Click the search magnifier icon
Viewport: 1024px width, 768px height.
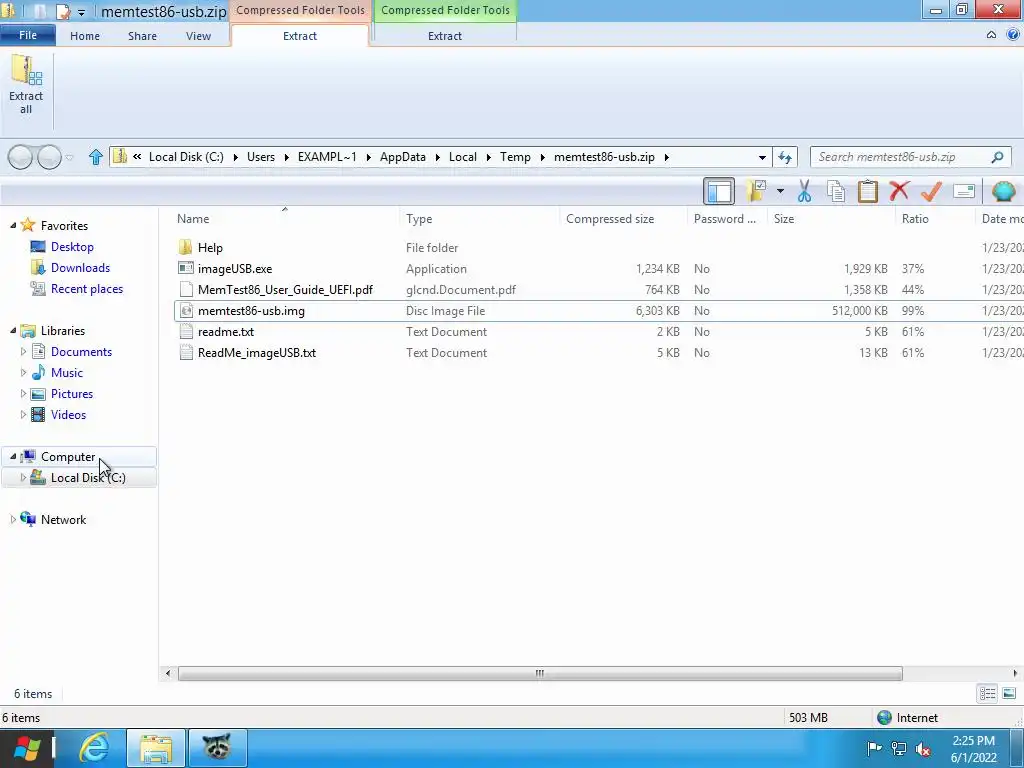(997, 157)
